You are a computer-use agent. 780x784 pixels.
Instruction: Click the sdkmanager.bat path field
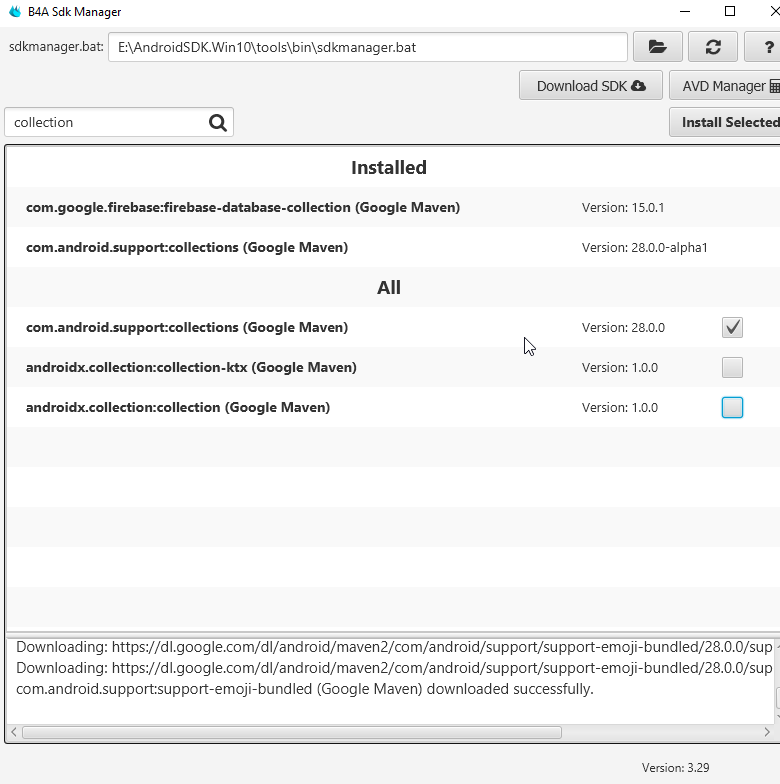pyautogui.click(x=368, y=47)
